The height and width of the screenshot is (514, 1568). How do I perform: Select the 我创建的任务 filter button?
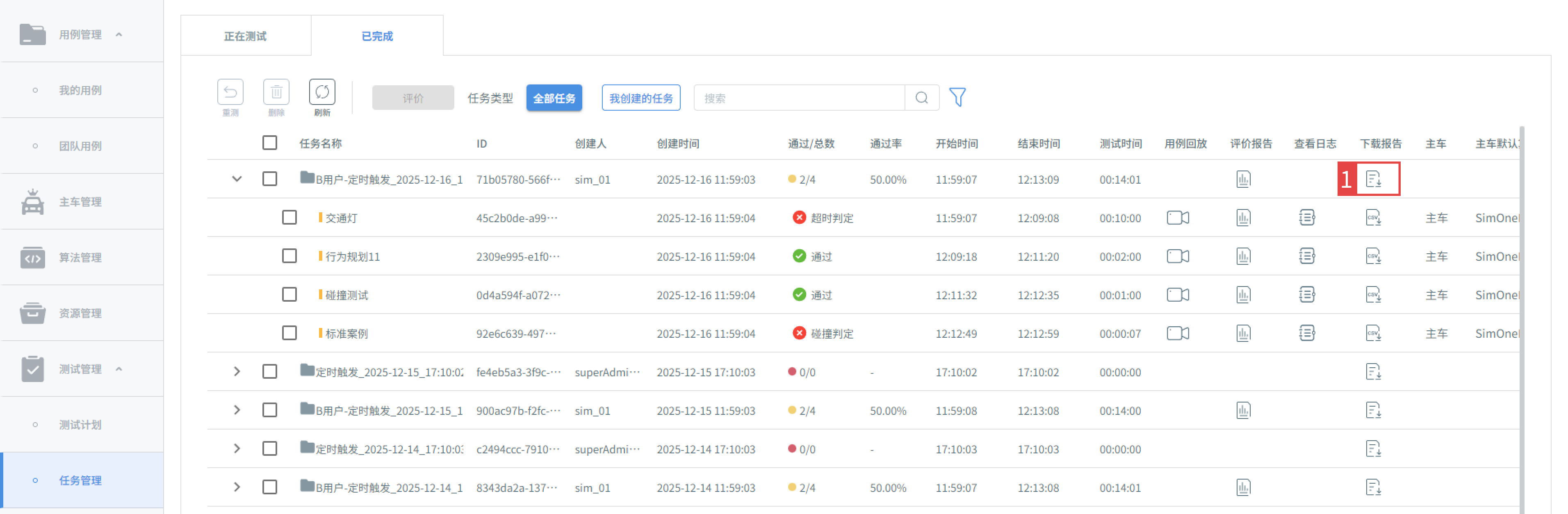(x=641, y=98)
